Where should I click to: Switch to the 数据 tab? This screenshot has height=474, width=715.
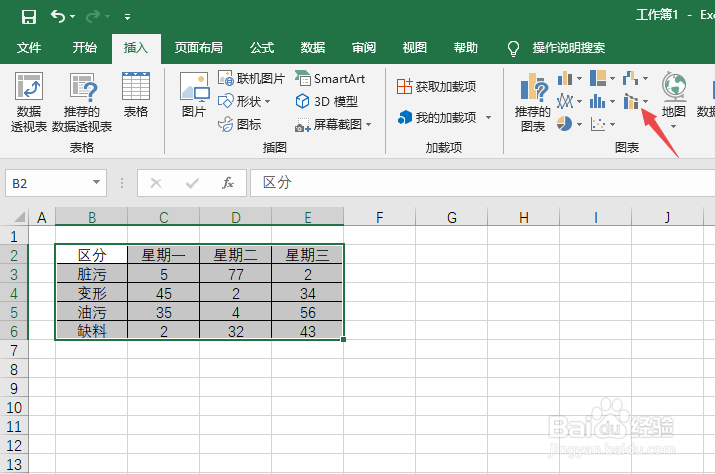tap(313, 47)
